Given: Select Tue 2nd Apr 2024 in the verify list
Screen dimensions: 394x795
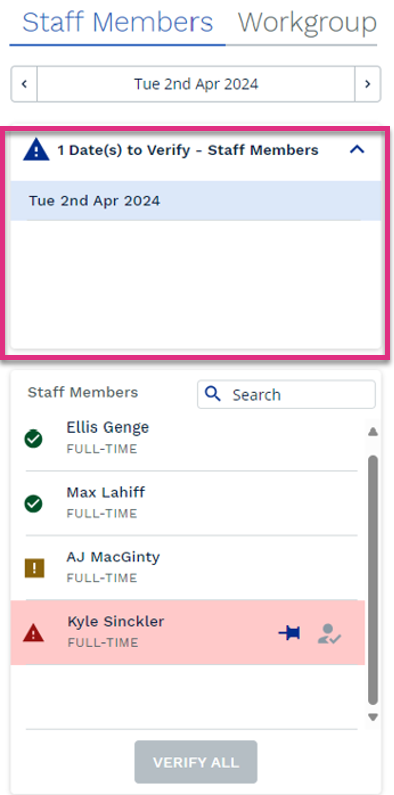Looking at the screenshot, I should click(196, 201).
